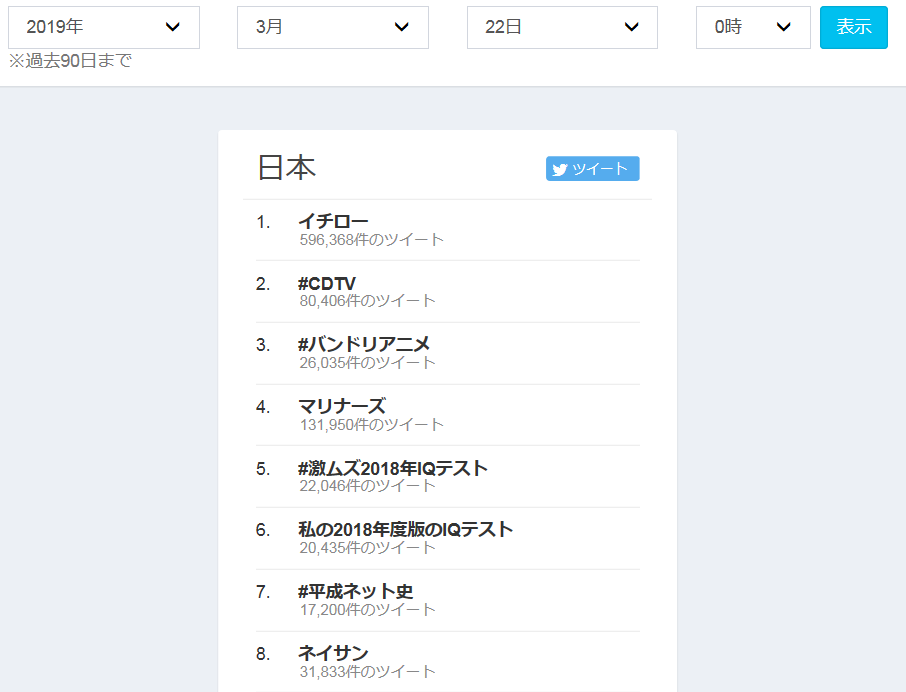Viewport: 906px width, 692px height.
Task: Open the #CDTV hashtag trend
Action: (326, 283)
